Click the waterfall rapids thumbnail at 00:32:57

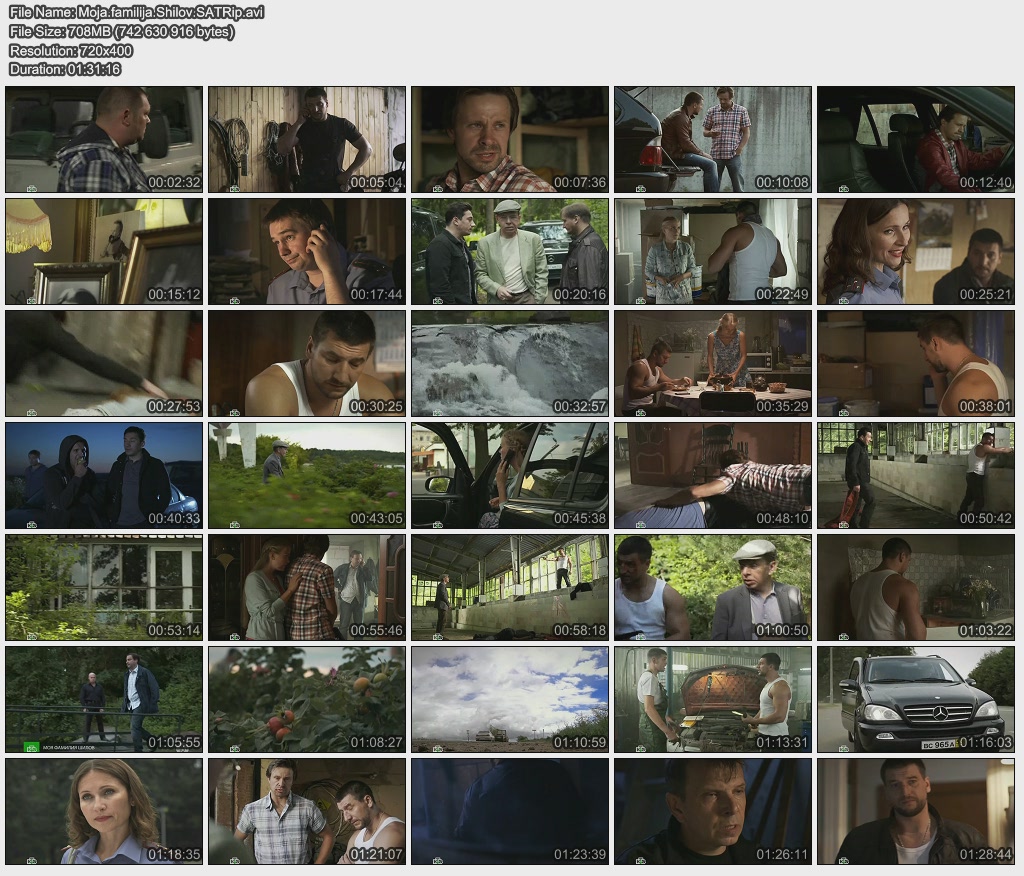(510, 363)
